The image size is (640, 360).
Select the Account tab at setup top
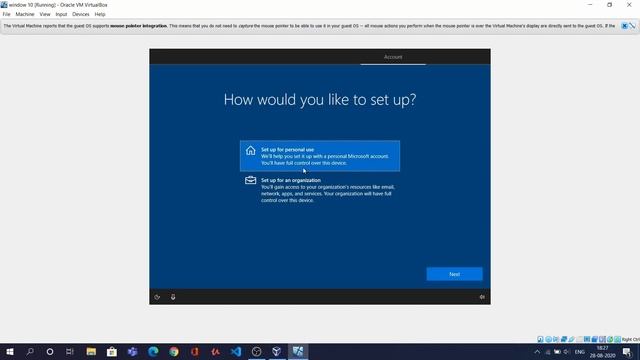[393, 57]
